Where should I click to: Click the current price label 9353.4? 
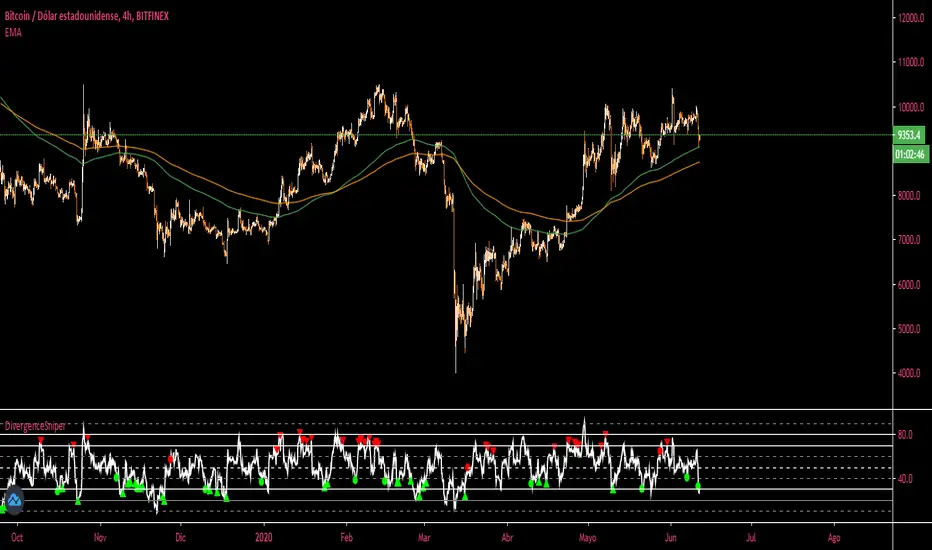coord(909,135)
